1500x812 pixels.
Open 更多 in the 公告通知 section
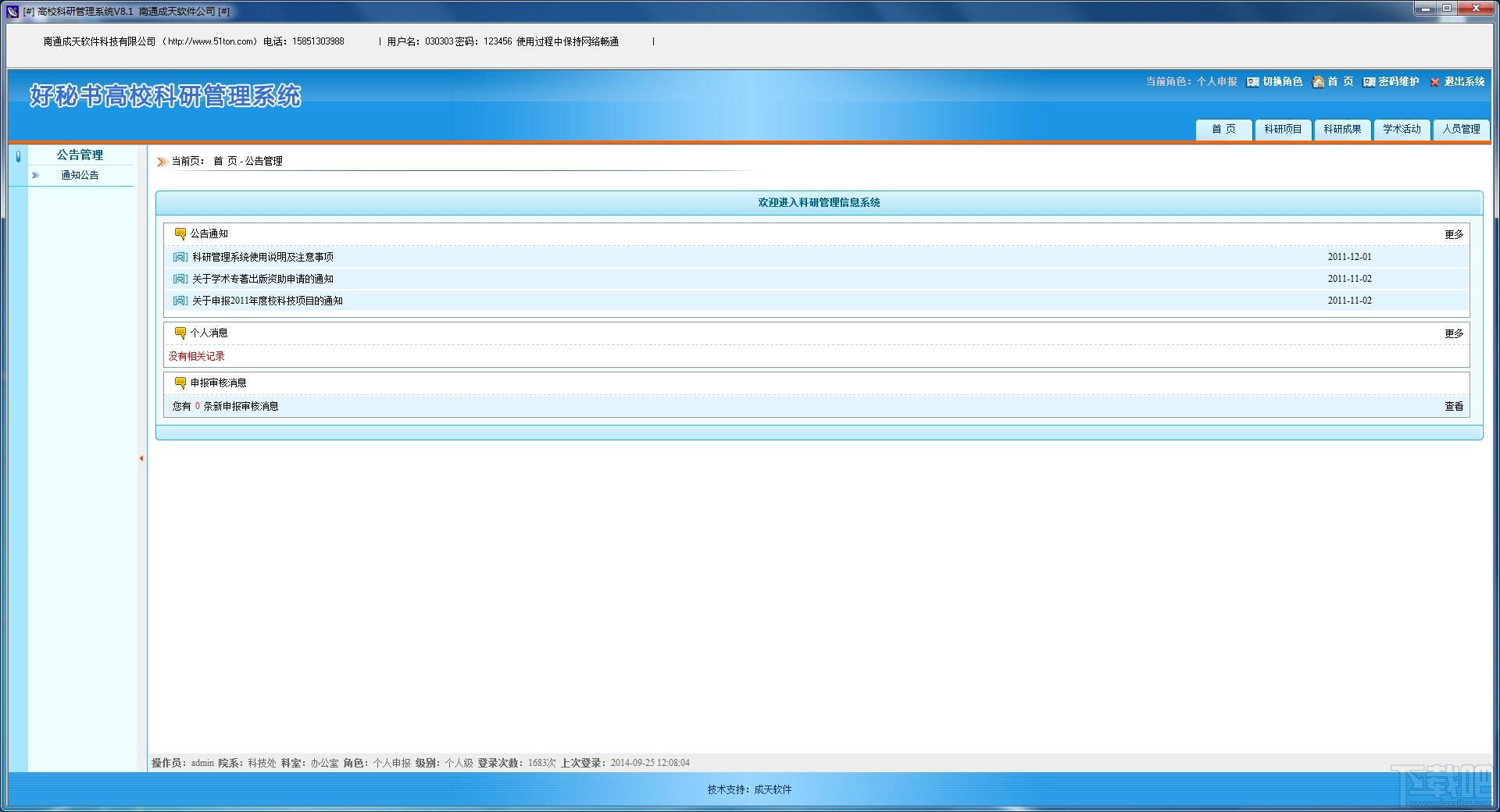click(x=1454, y=234)
